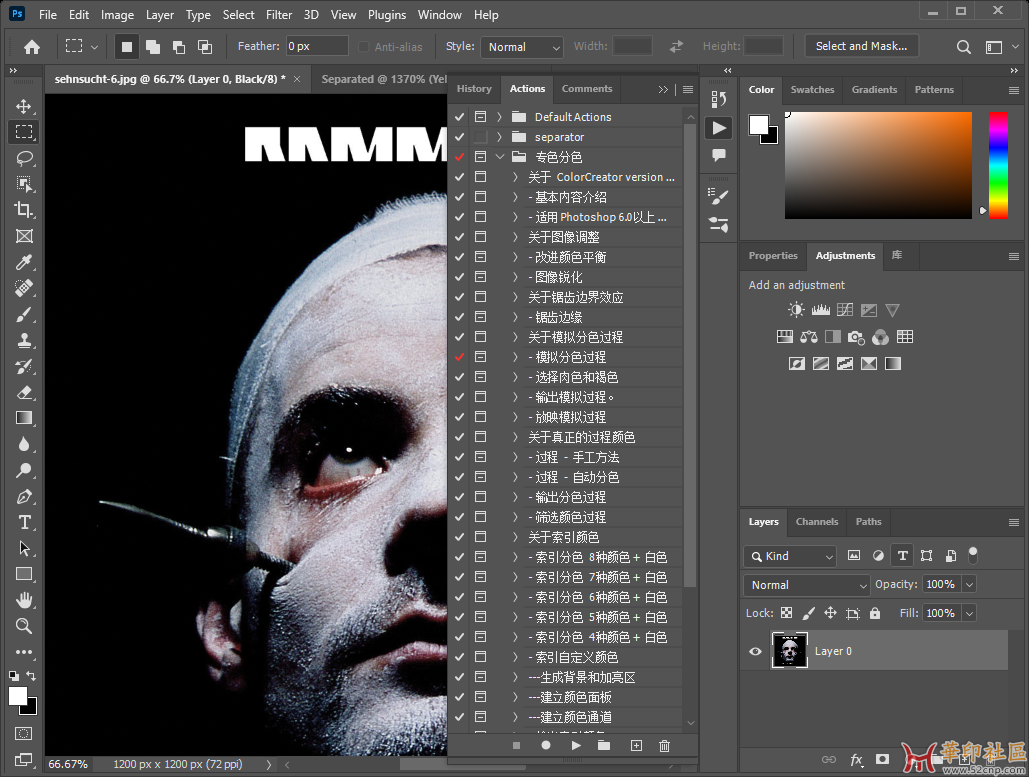
Task: Delete the action with the trash icon
Action: (665, 746)
